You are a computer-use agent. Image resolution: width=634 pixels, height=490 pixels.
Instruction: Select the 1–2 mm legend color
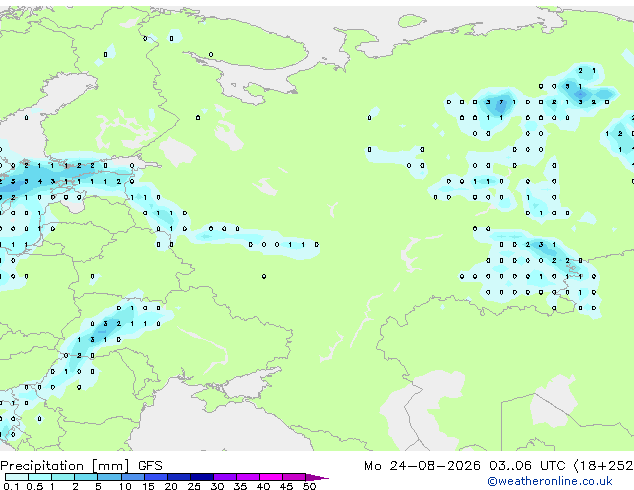pyautogui.click(x=63, y=477)
